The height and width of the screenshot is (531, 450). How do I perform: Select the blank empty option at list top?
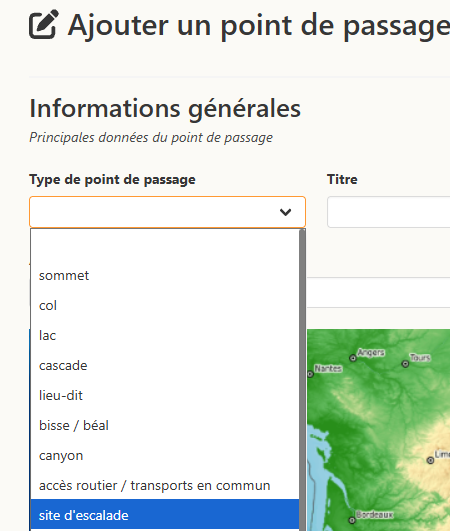click(x=165, y=246)
